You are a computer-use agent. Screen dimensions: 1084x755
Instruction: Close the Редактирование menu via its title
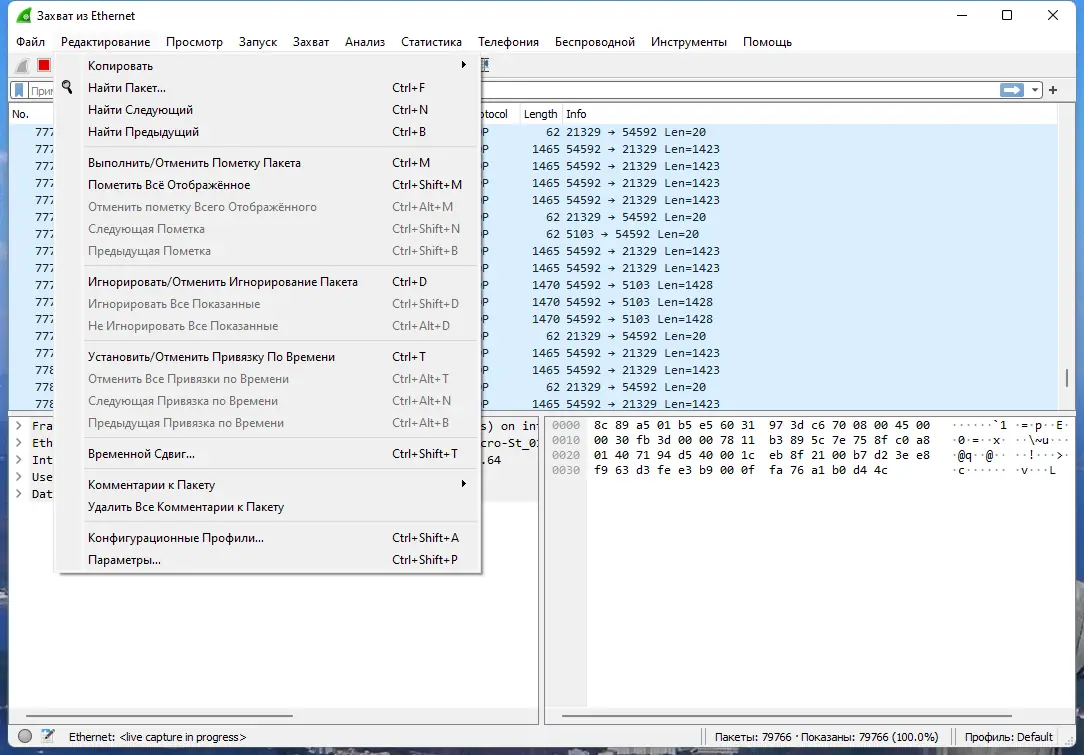point(105,42)
